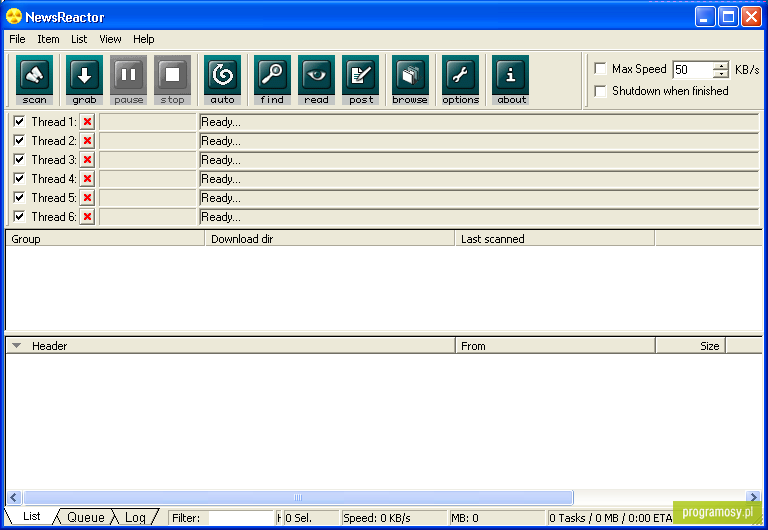Open the Help menu
The image size is (768, 530).
coord(144,39)
